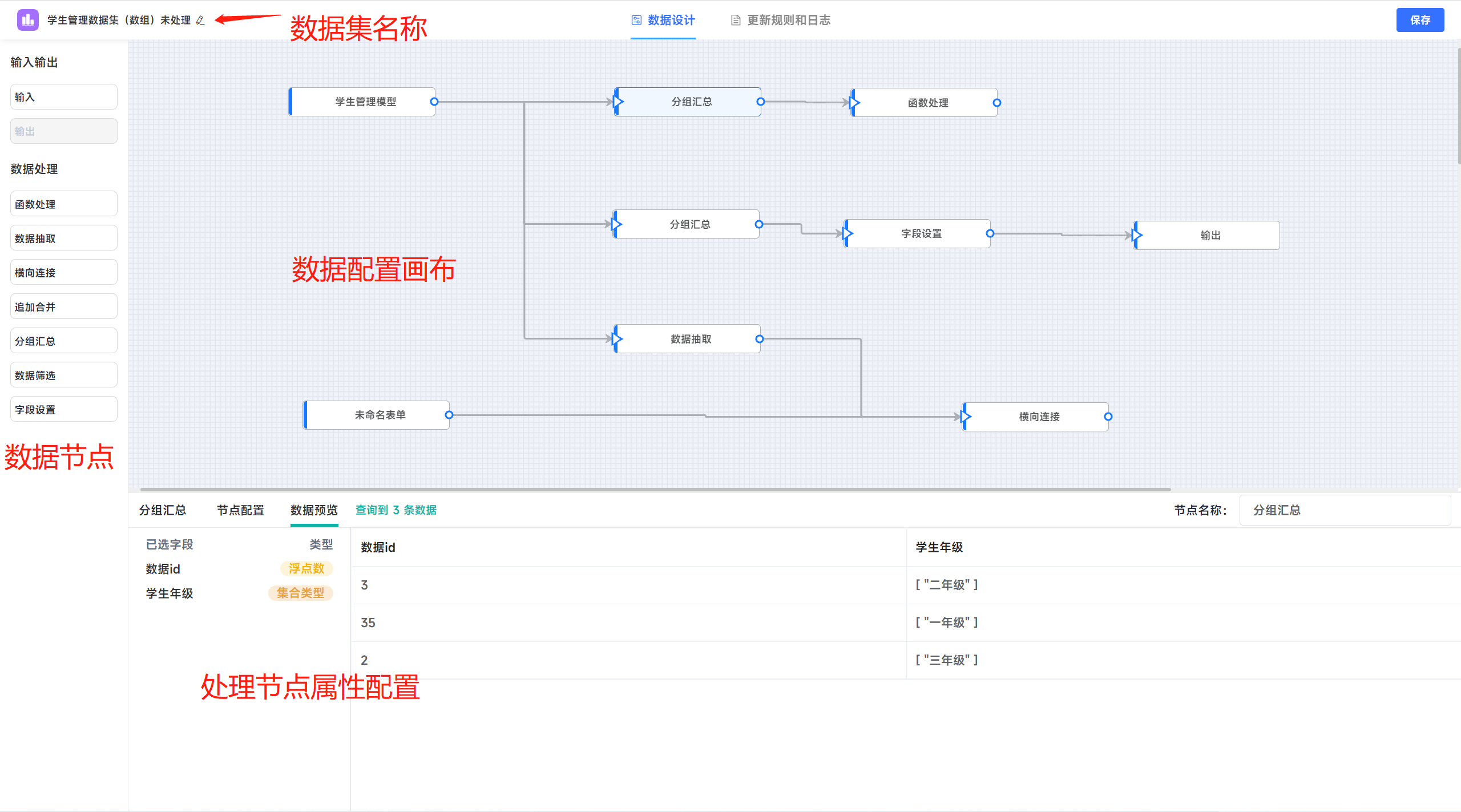Select 函数处理 node on canvas
Viewport: 1461px width, 812px height.
coord(925,103)
